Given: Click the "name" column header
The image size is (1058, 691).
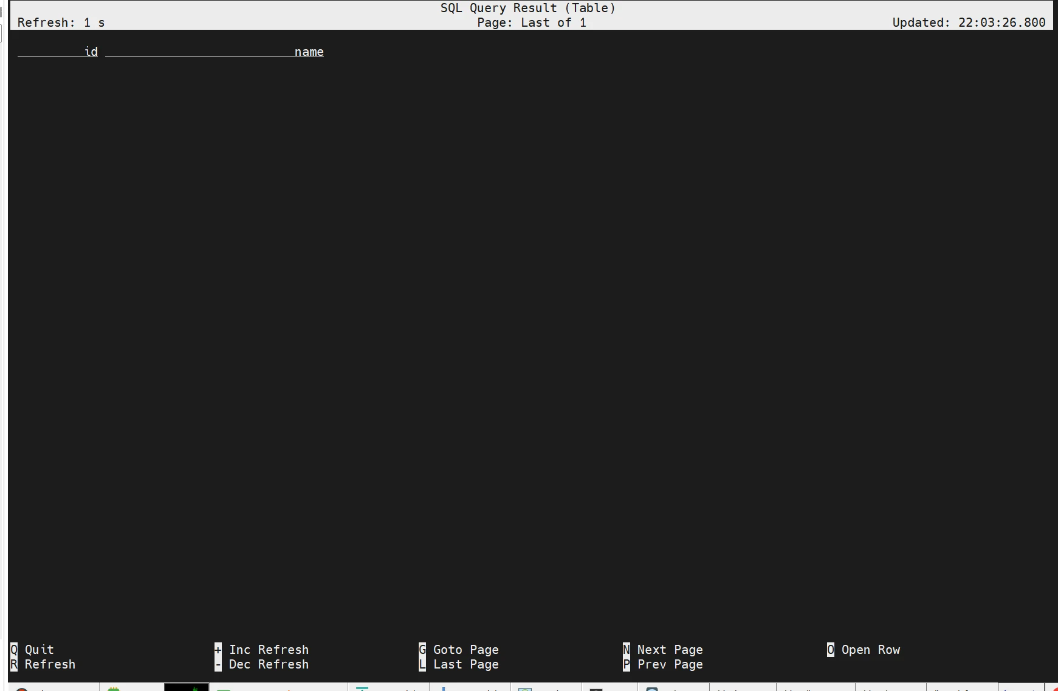Looking at the screenshot, I should point(308,52).
